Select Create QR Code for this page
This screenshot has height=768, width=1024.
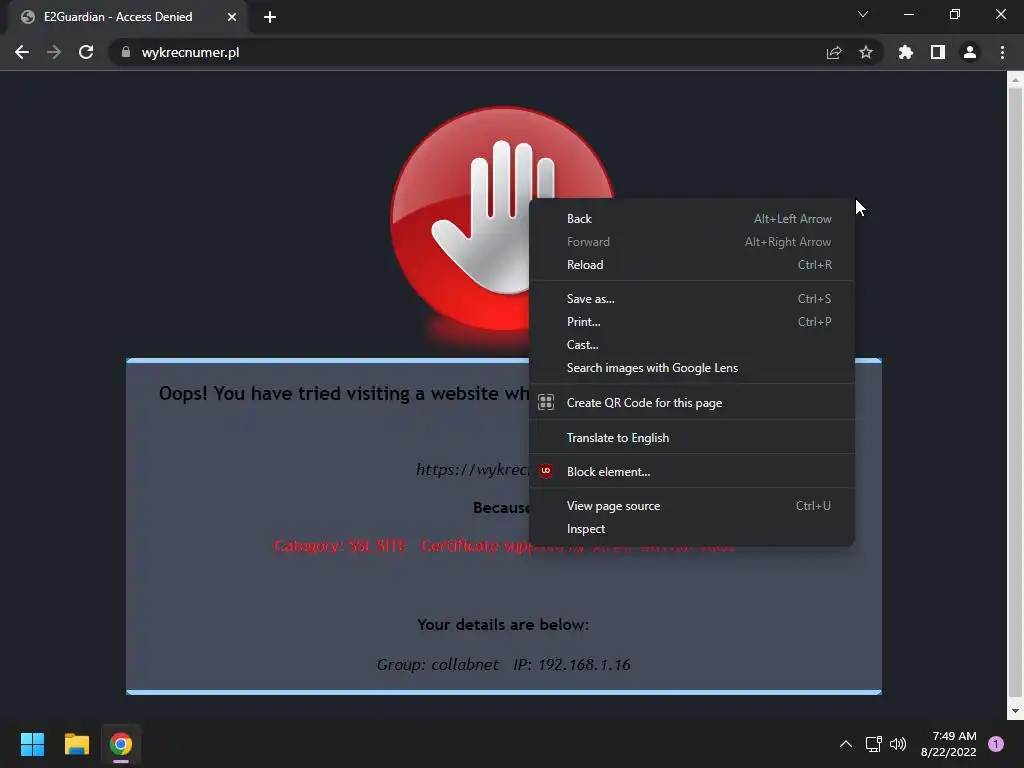(x=692, y=403)
